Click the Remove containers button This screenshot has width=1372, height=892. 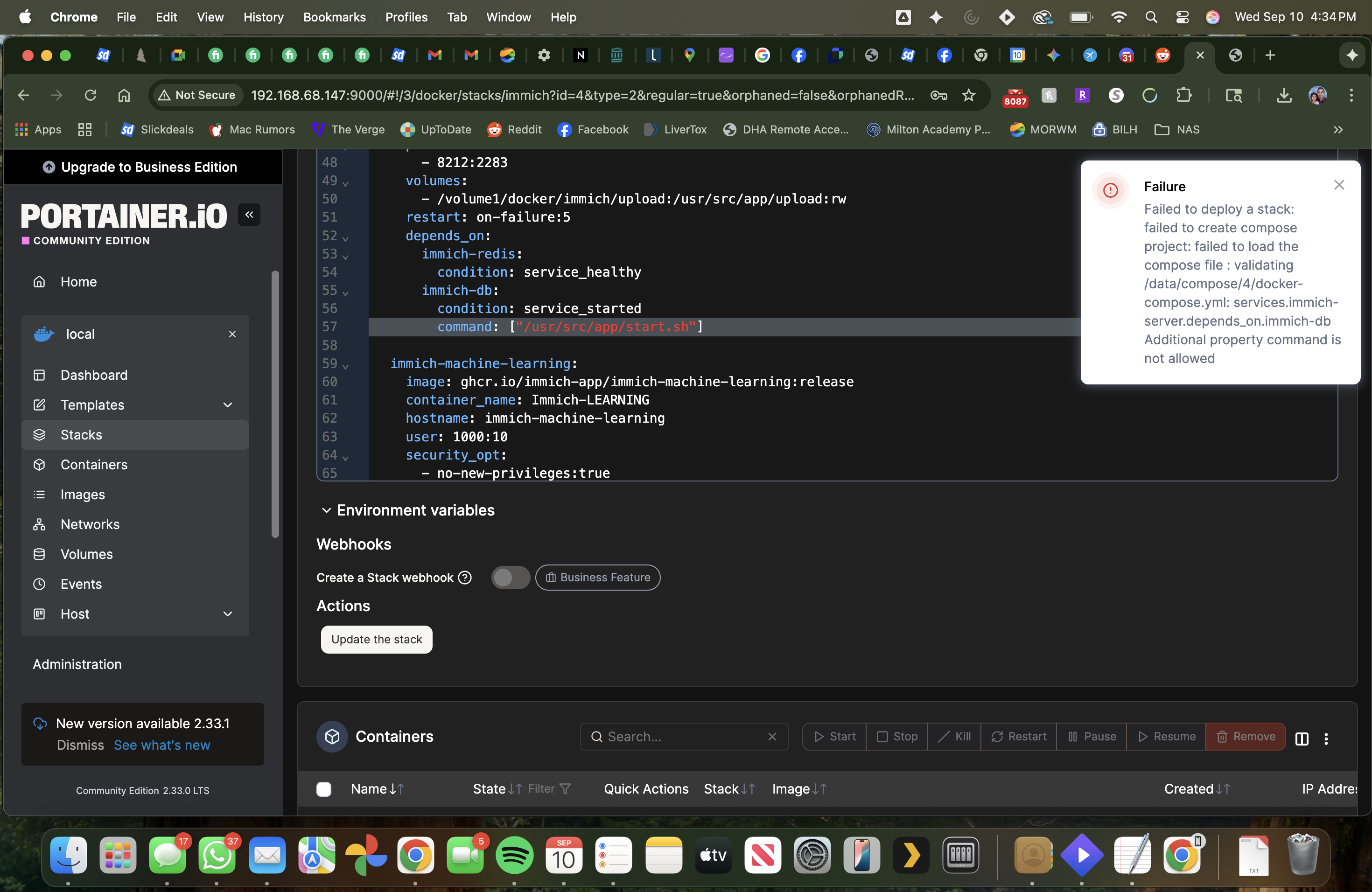(1245, 737)
